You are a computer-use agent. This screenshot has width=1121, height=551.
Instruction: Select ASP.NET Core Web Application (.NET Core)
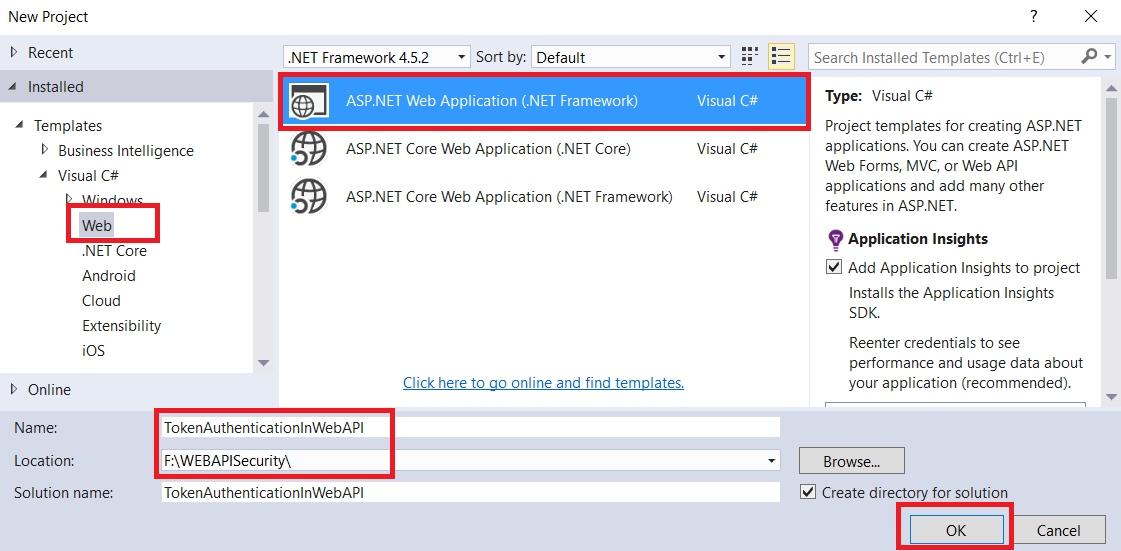click(544, 149)
